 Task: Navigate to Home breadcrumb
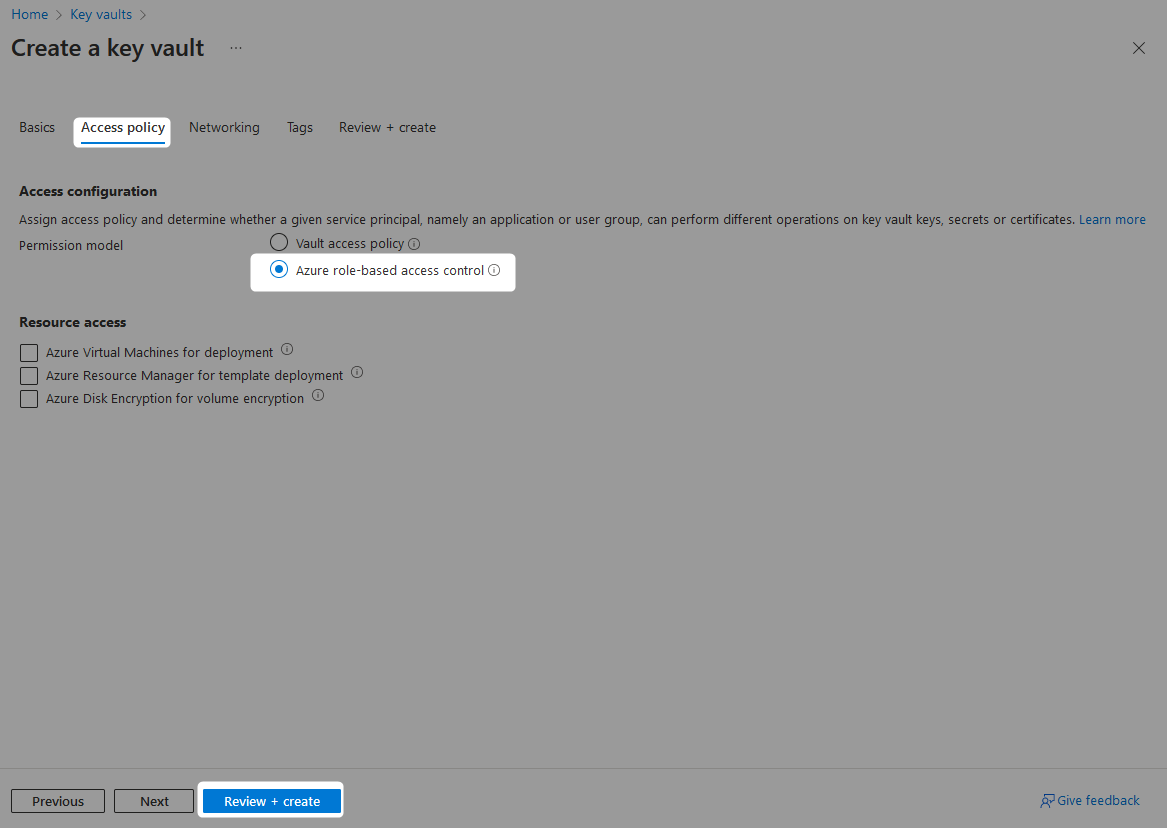click(x=30, y=14)
